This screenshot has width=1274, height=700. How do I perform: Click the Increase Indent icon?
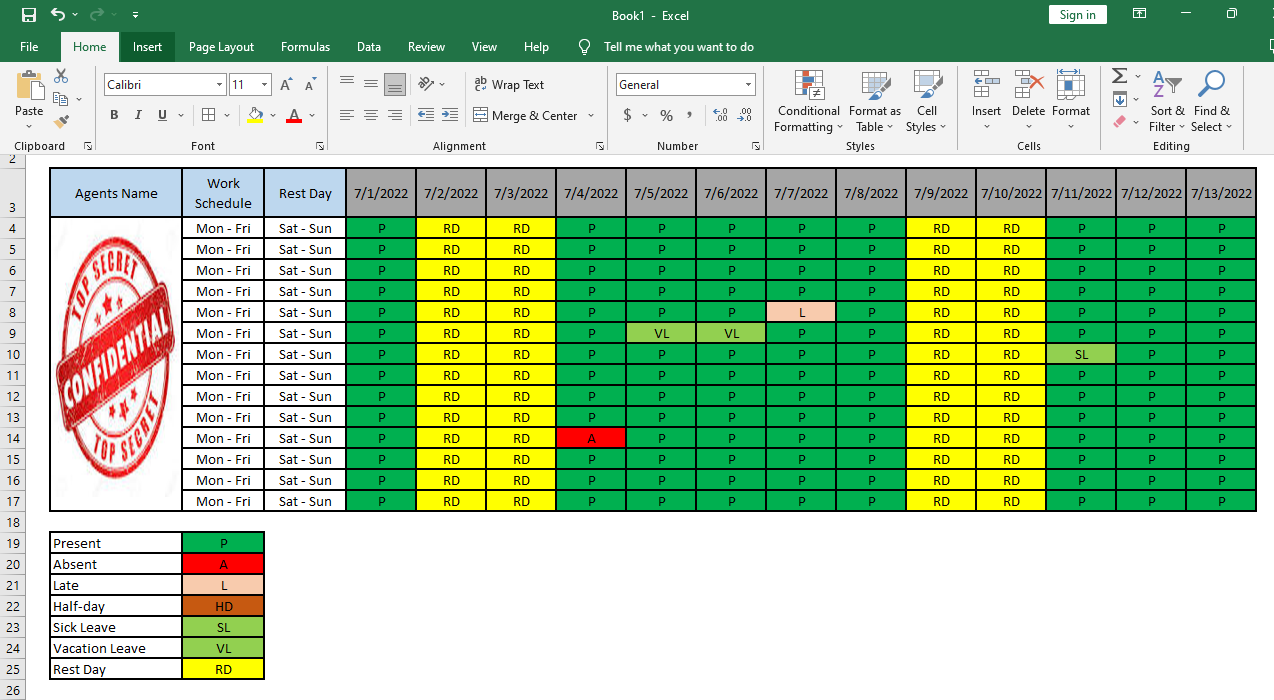coord(450,115)
